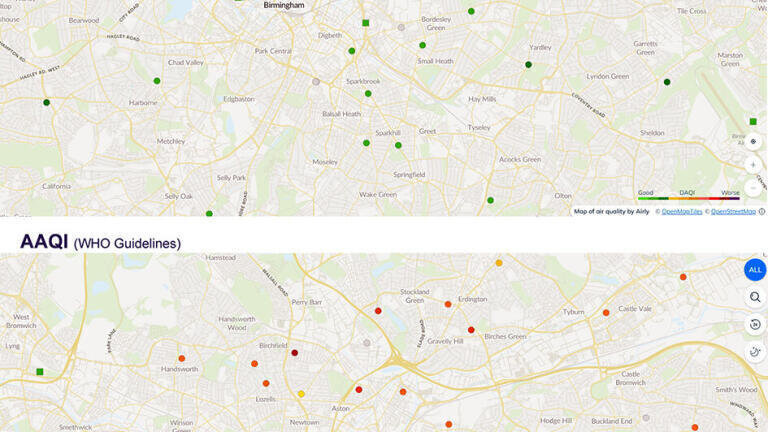Click the green sensor above Moseley, left of Sparkhill
This screenshot has height=432, width=768.
pos(366,143)
